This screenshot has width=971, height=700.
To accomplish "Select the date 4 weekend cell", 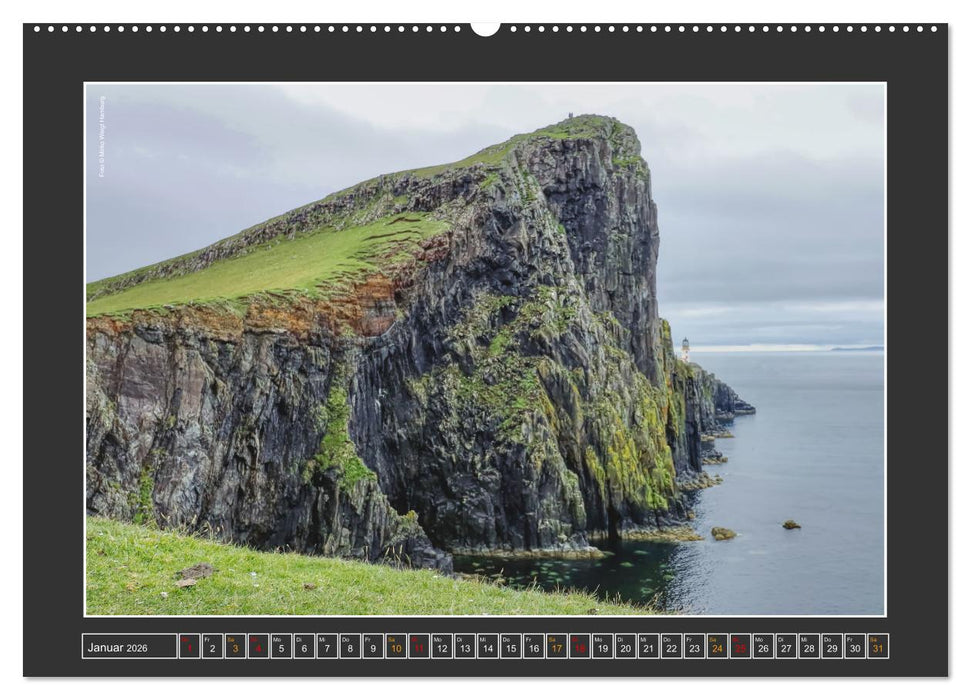I will pos(256,650).
